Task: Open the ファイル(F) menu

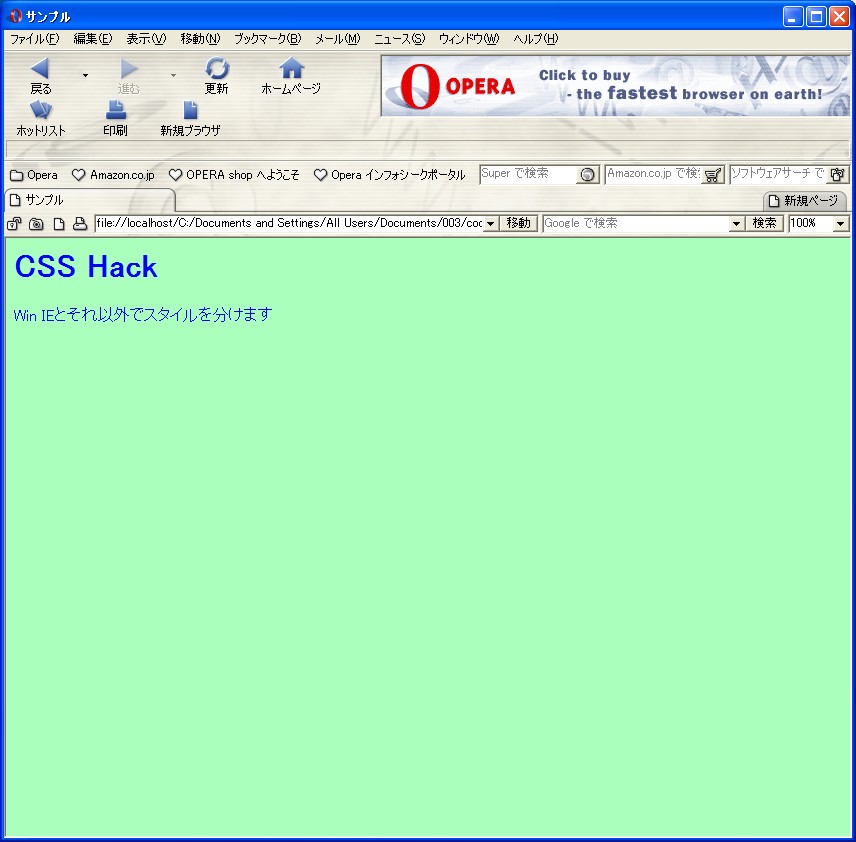Action: click(x=34, y=39)
